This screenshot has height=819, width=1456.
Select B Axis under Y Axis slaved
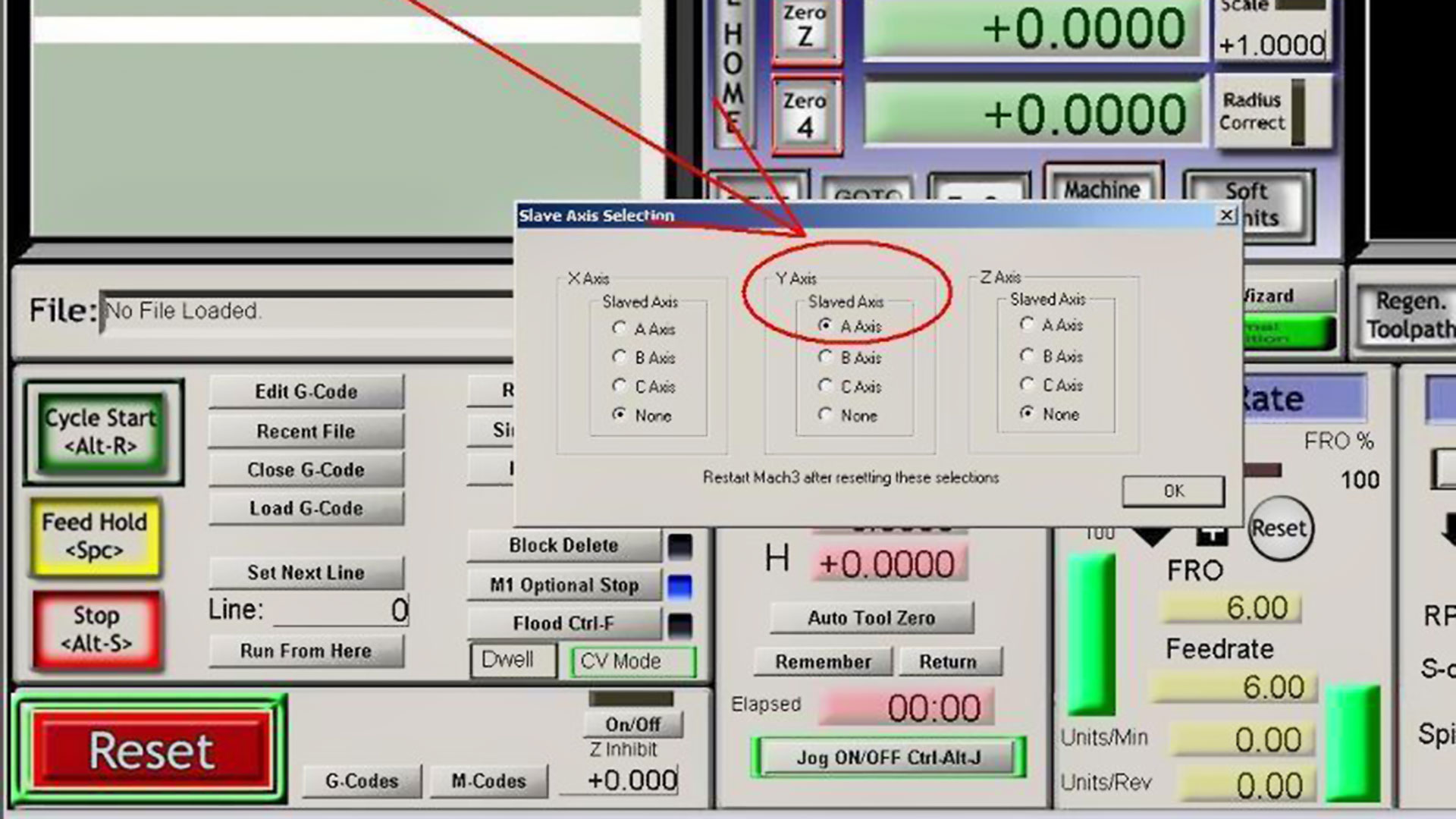[x=826, y=357]
